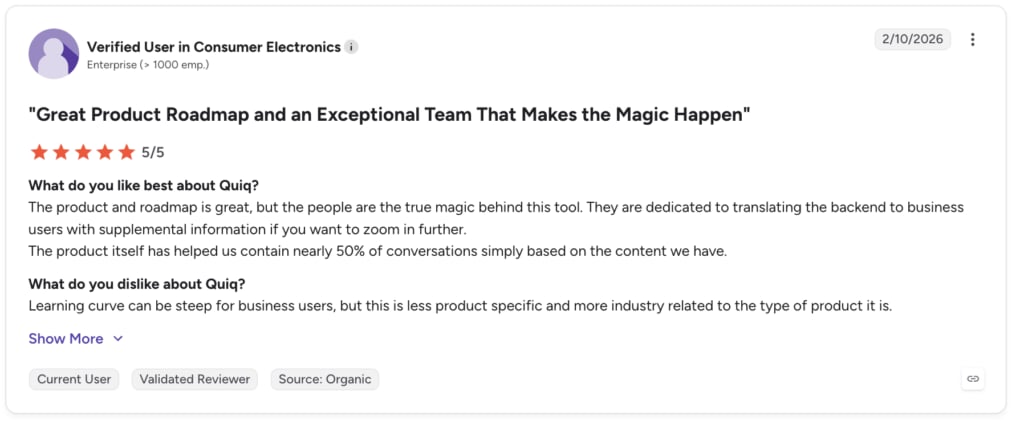Screen dimensions: 1024x425
Task: Click Verified User in Consumer Electronics name
Action: click(x=214, y=47)
